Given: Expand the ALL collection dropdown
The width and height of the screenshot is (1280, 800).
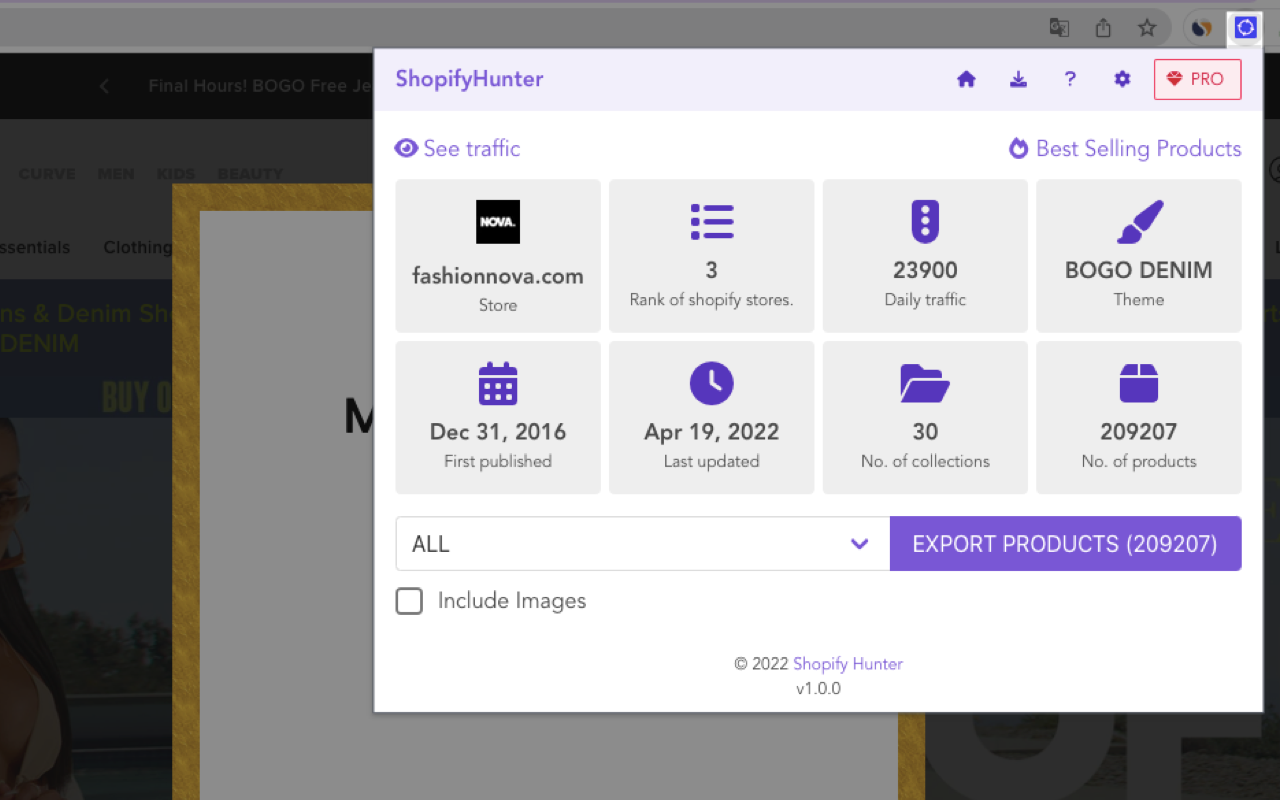Looking at the screenshot, I should click(642, 544).
